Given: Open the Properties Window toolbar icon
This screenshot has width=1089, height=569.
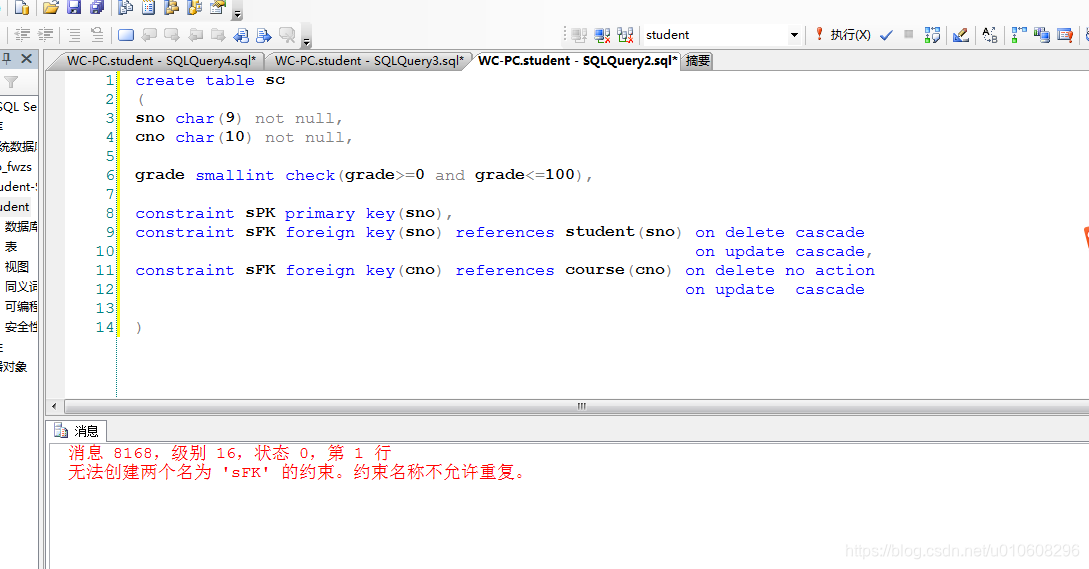Looking at the screenshot, I should (217, 8).
